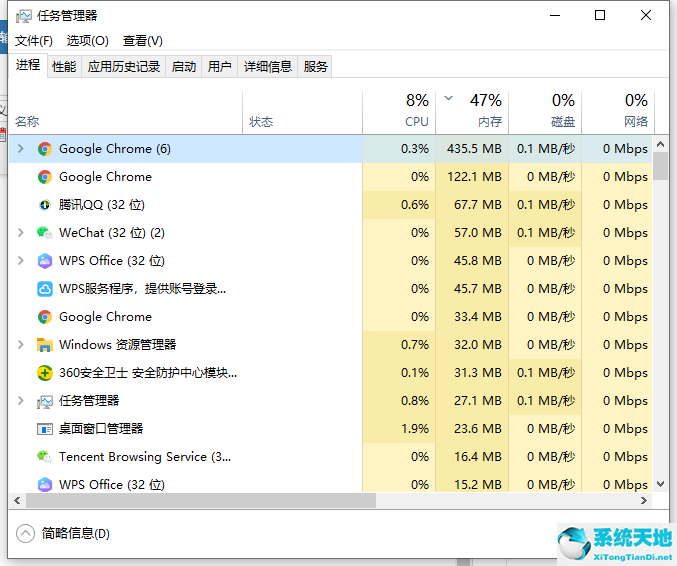Switch to the 性能 tab
Screen dimensions: 677x566
point(64,66)
